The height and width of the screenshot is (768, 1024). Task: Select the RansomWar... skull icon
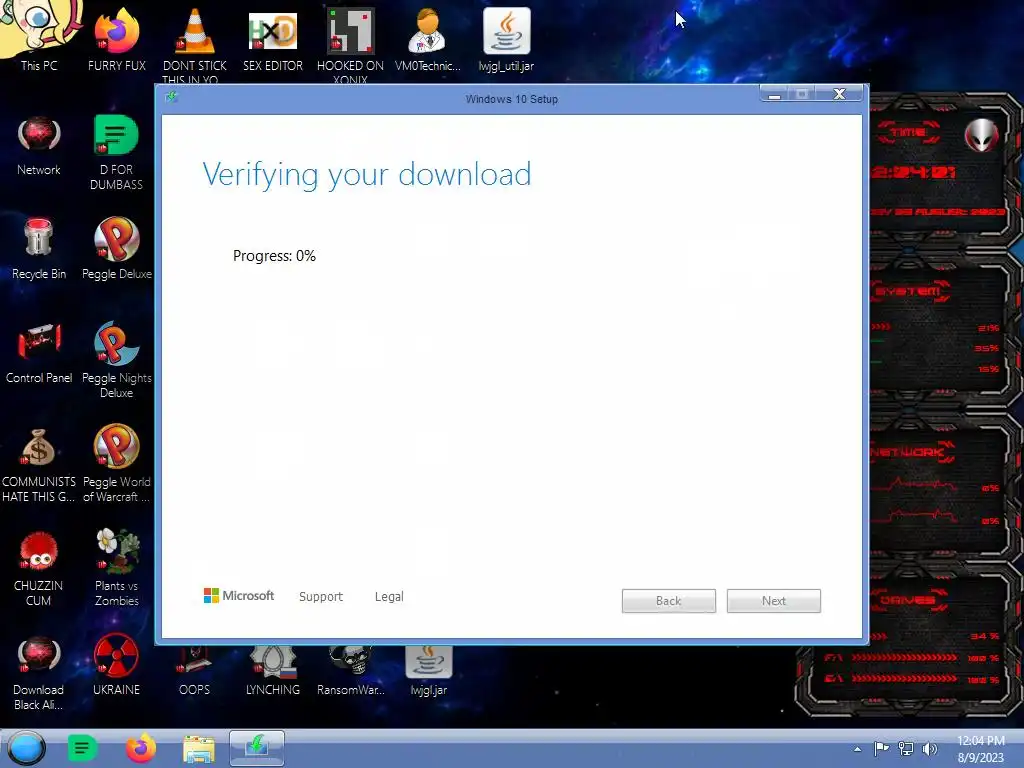click(x=351, y=671)
